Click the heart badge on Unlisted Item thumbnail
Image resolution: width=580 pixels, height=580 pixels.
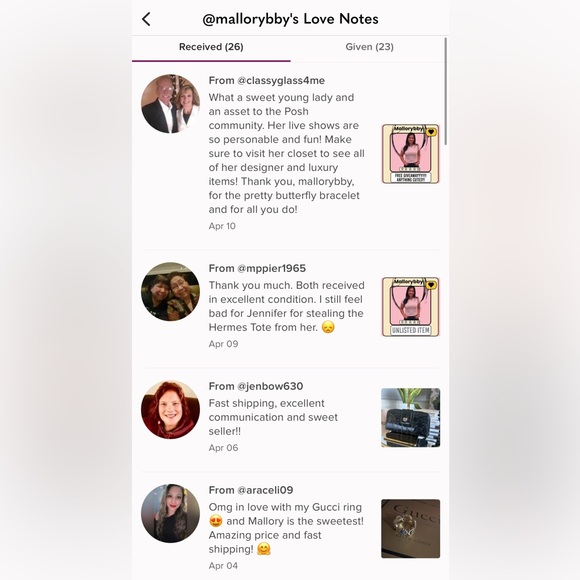[431, 285]
